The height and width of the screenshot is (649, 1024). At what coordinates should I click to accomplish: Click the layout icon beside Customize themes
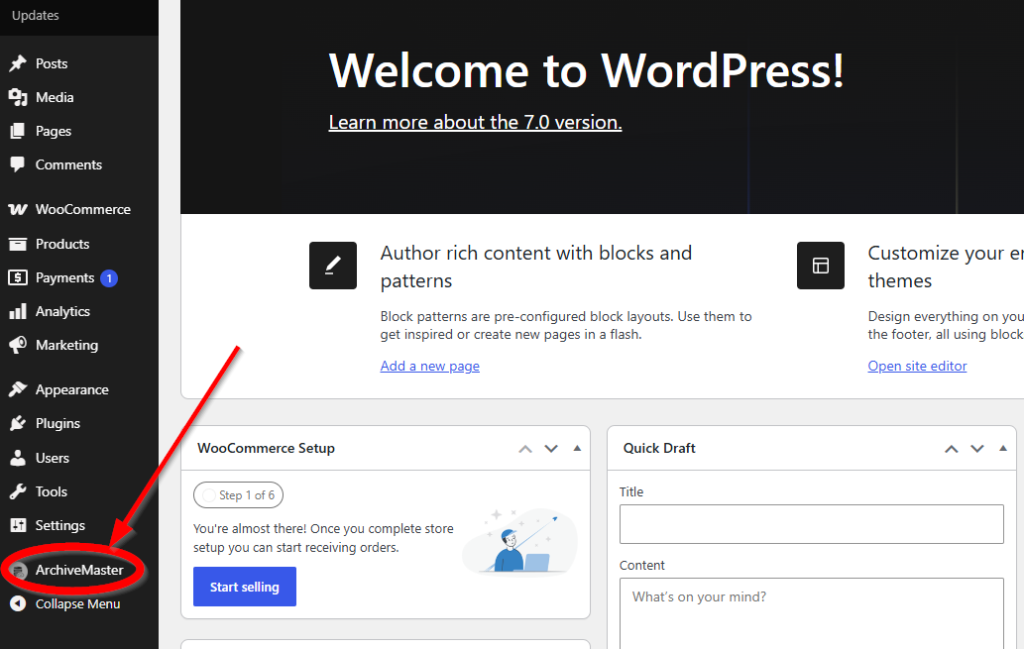click(820, 266)
